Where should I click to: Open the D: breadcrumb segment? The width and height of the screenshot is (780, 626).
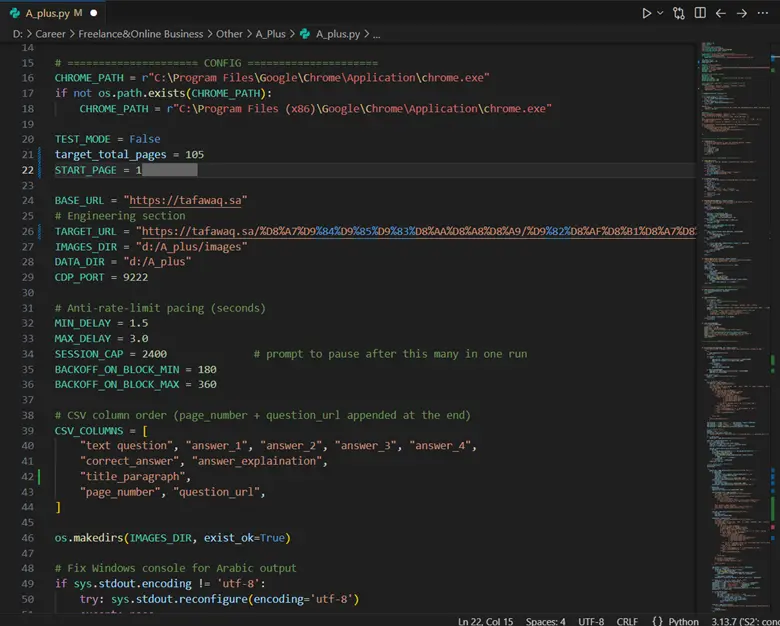[x=18, y=34]
